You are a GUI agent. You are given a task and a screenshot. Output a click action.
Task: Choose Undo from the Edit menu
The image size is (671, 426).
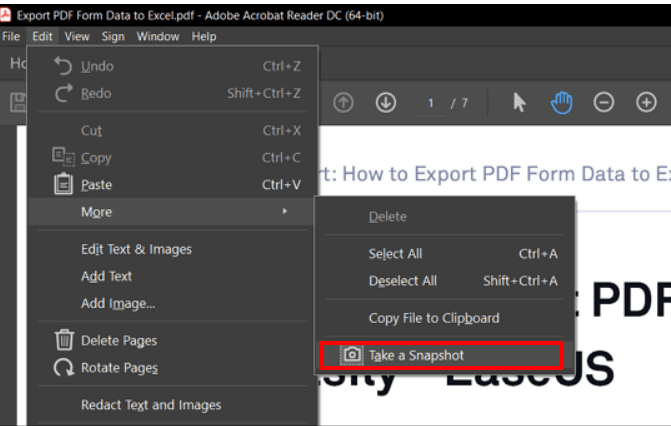[x=172, y=66]
